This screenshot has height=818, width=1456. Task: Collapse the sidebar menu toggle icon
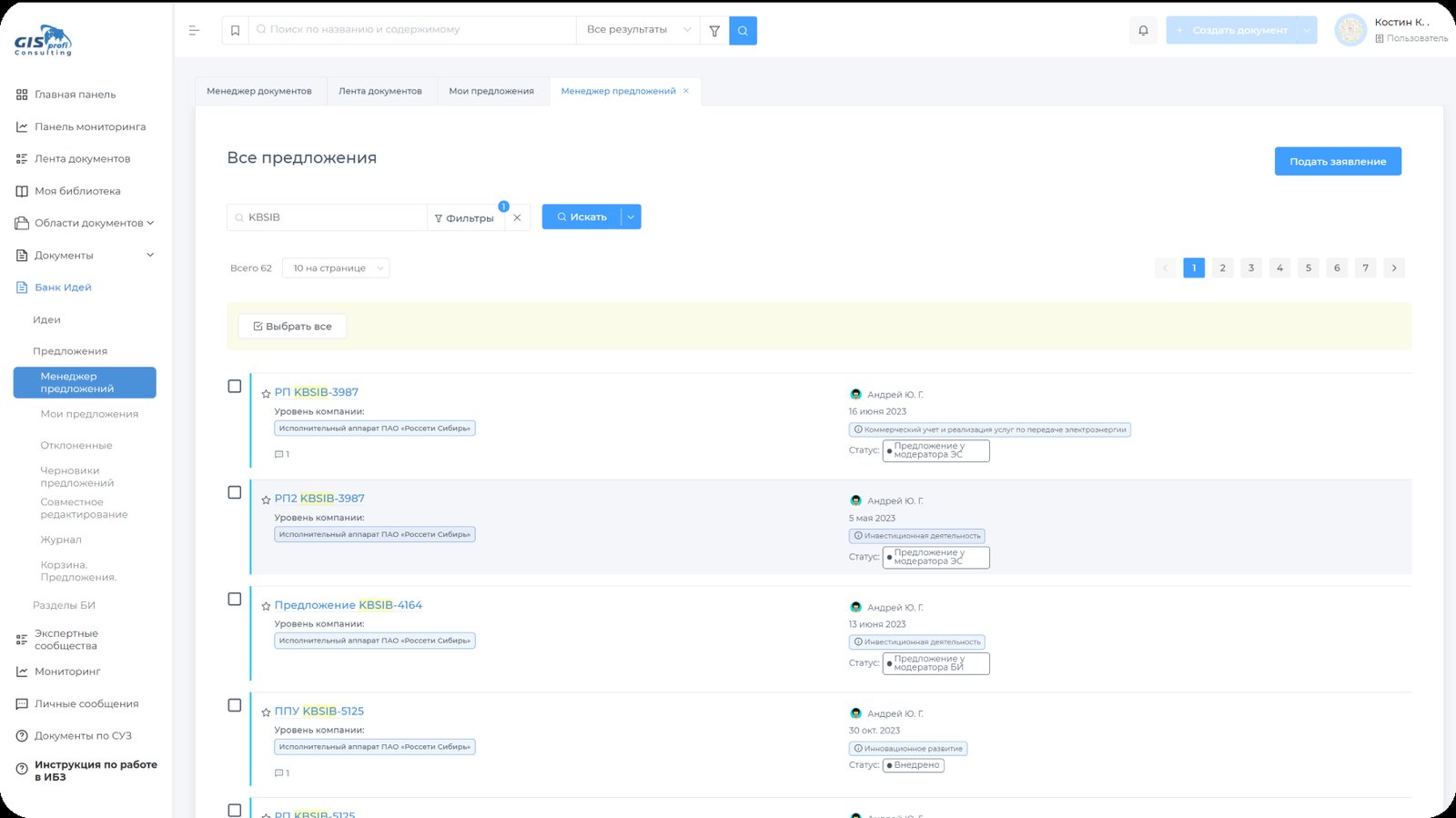pos(194,30)
